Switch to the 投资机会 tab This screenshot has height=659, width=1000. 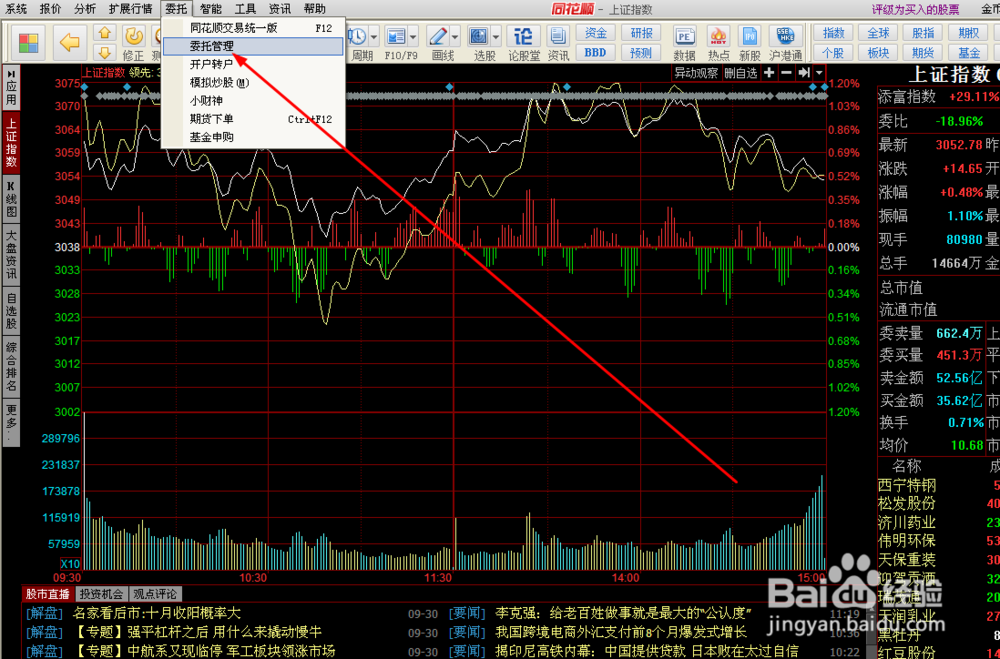tap(101, 594)
